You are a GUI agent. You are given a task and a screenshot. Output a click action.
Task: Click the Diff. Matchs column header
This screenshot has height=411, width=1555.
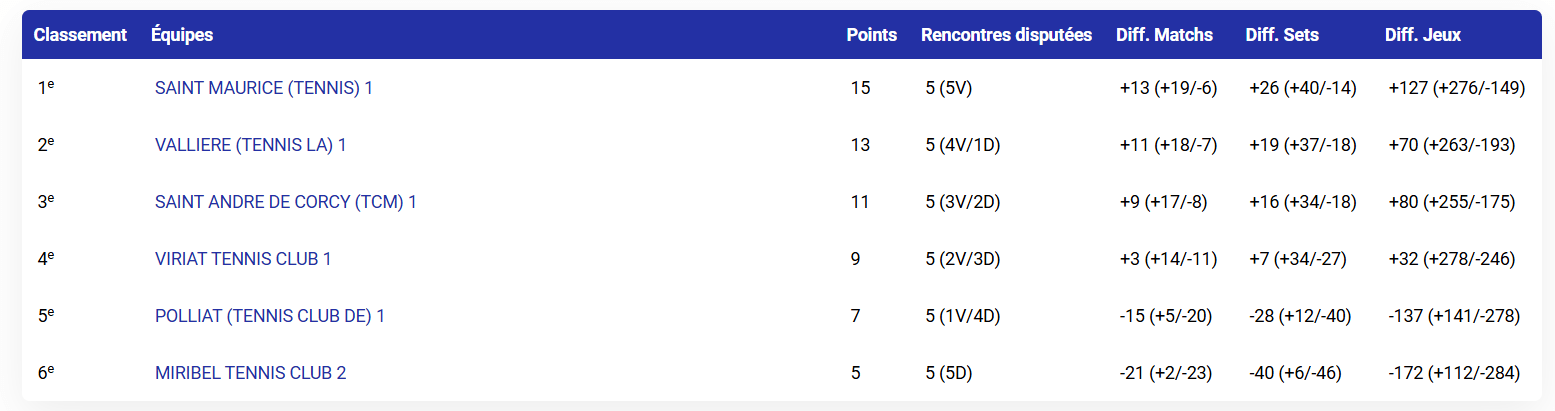tap(1164, 35)
